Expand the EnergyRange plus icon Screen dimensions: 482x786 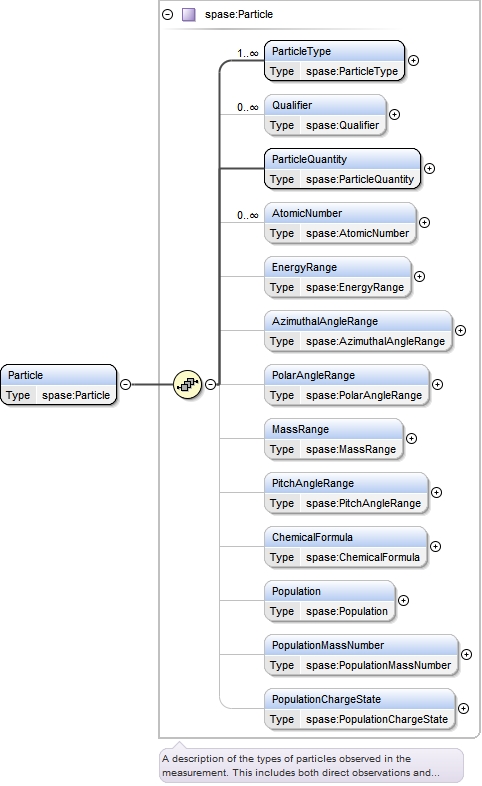[419, 276]
